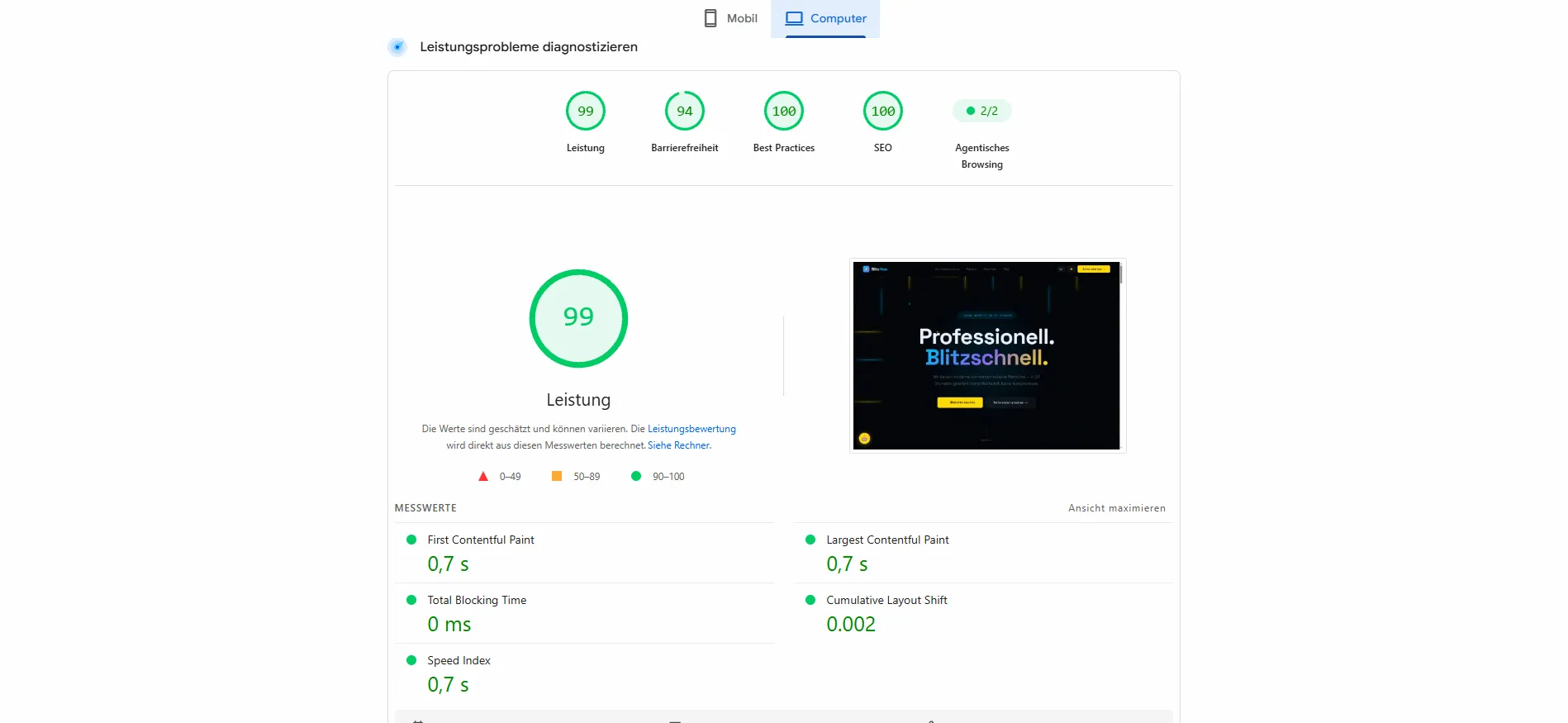Click the phone icon beside Mobil
Image resolution: width=1568 pixels, height=723 pixels.
[710, 18]
